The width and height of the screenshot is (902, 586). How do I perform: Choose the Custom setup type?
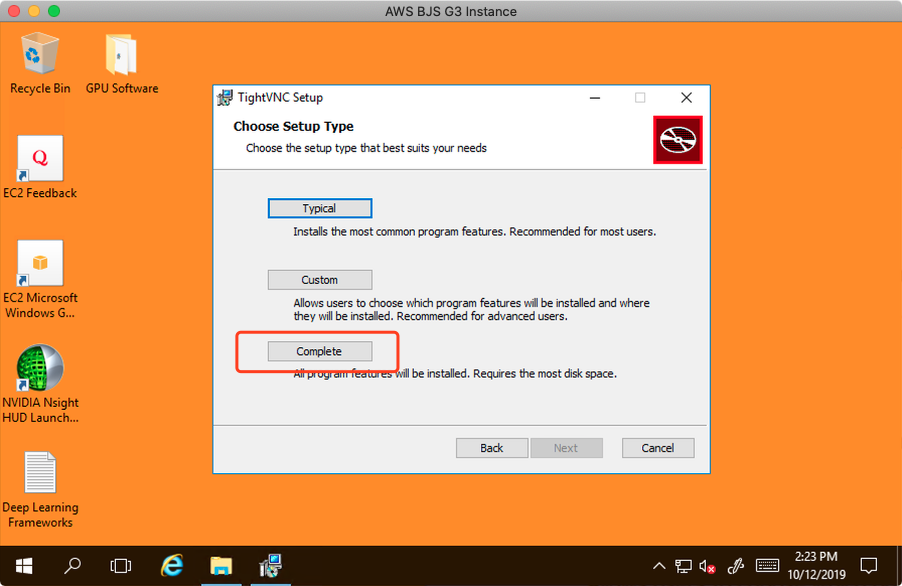(x=320, y=280)
